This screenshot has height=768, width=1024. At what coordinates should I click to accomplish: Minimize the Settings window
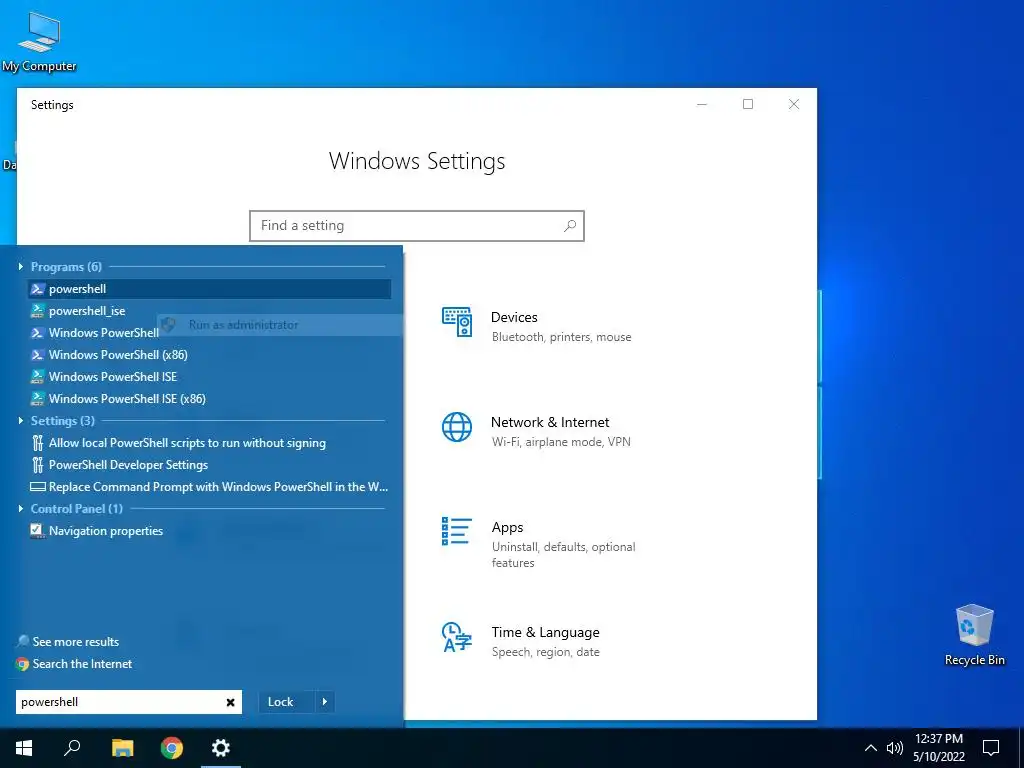pyautogui.click(x=702, y=104)
